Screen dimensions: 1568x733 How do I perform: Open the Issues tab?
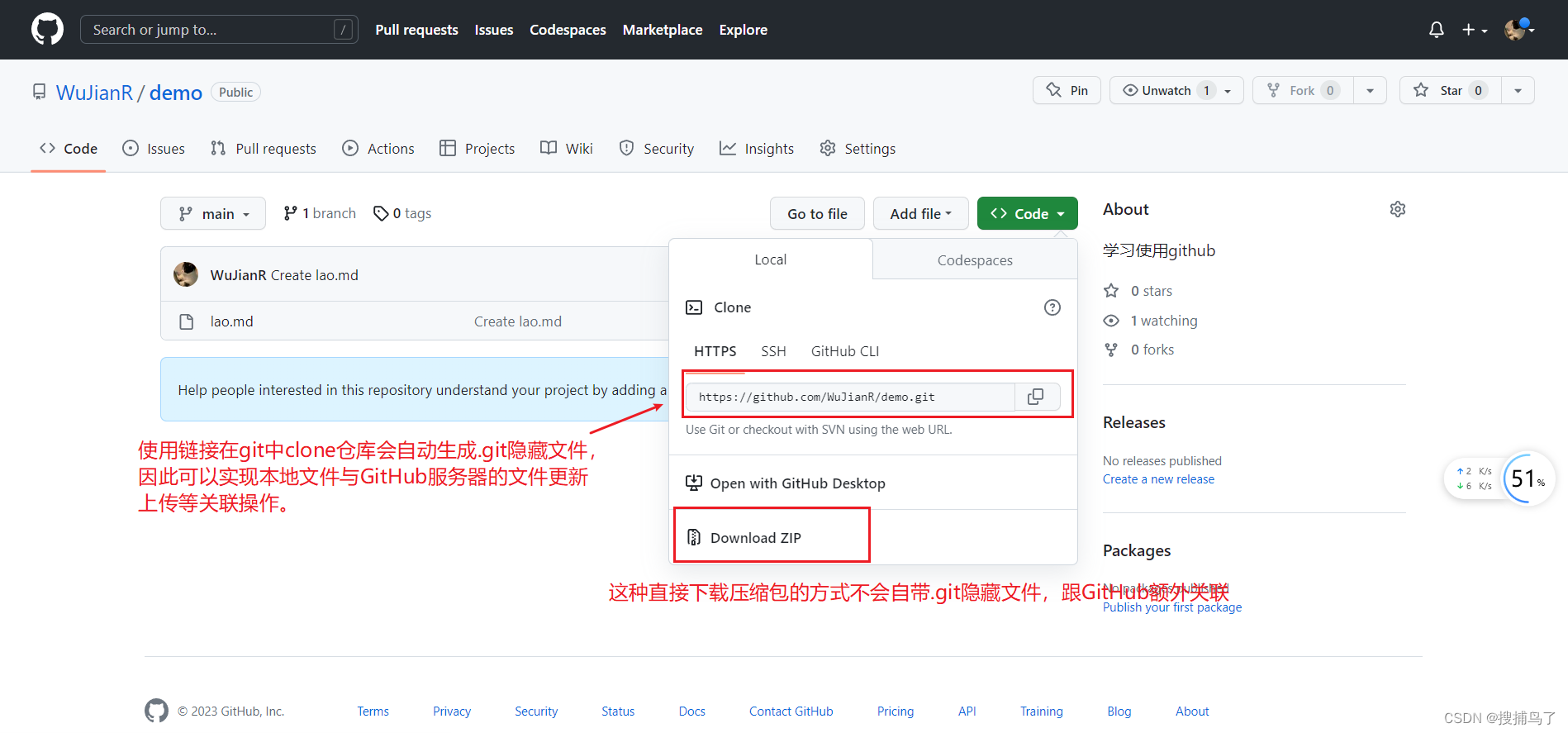coord(154,148)
